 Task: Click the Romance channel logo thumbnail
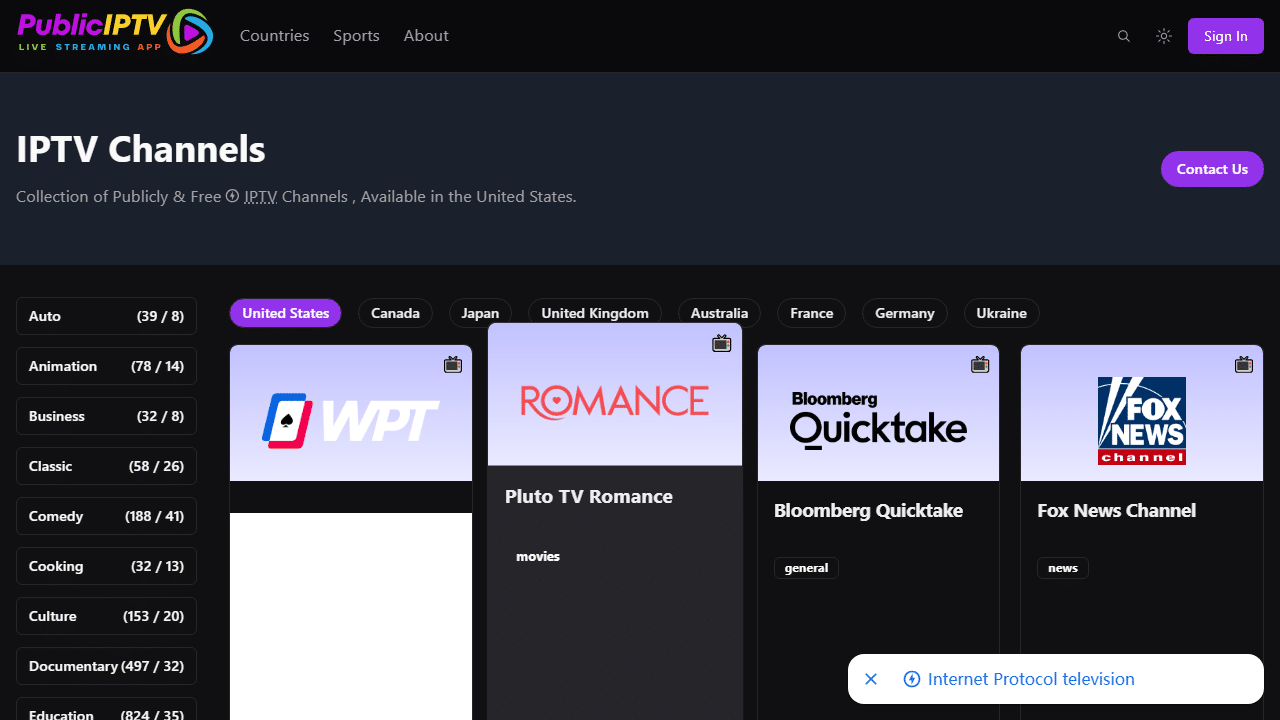(615, 401)
